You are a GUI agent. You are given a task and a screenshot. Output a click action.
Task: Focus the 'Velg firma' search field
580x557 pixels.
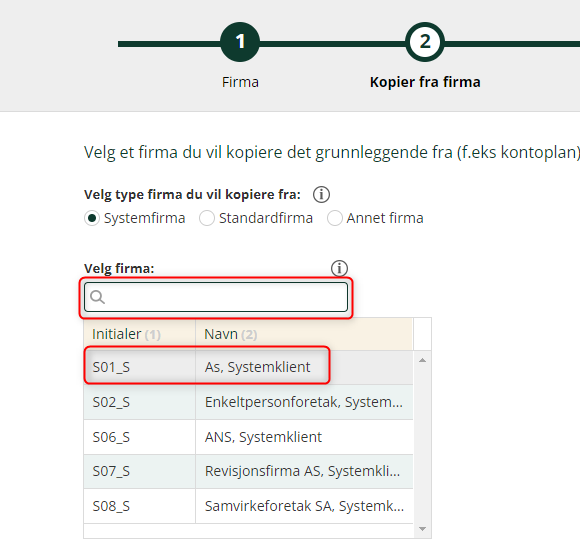pos(216,297)
